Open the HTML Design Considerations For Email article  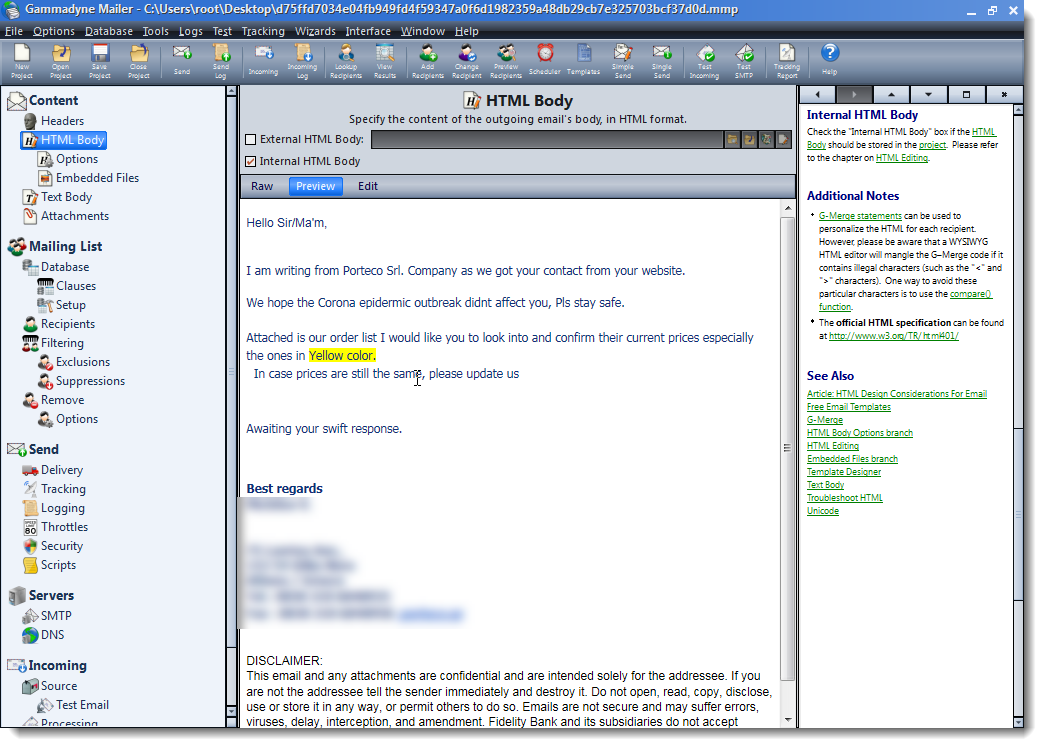tap(897, 394)
